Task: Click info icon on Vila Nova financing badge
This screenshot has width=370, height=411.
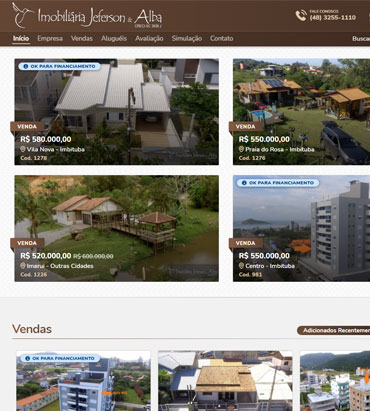Action: pos(26,66)
